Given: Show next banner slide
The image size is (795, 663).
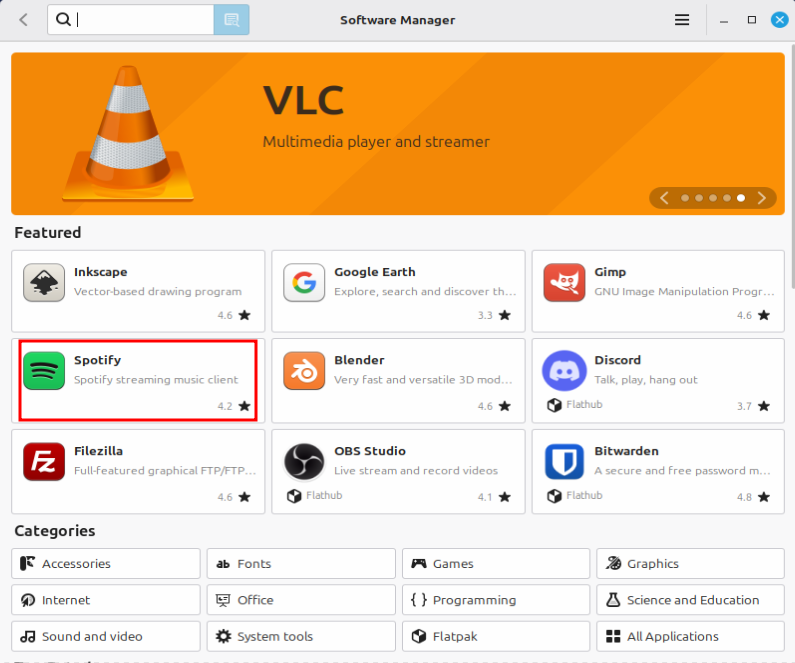Looking at the screenshot, I should pos(762,198).
